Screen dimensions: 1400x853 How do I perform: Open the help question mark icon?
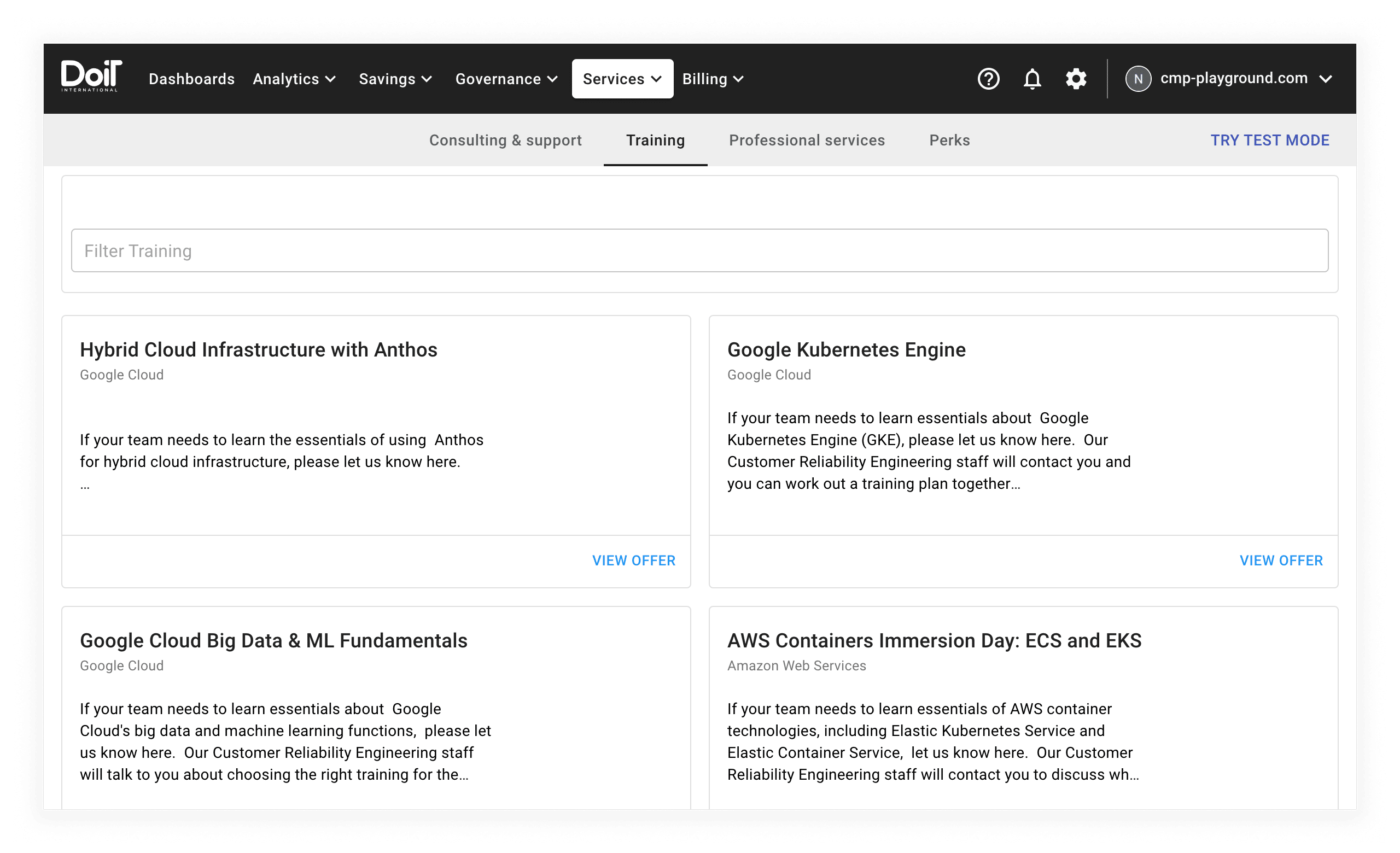coord(988,79)
